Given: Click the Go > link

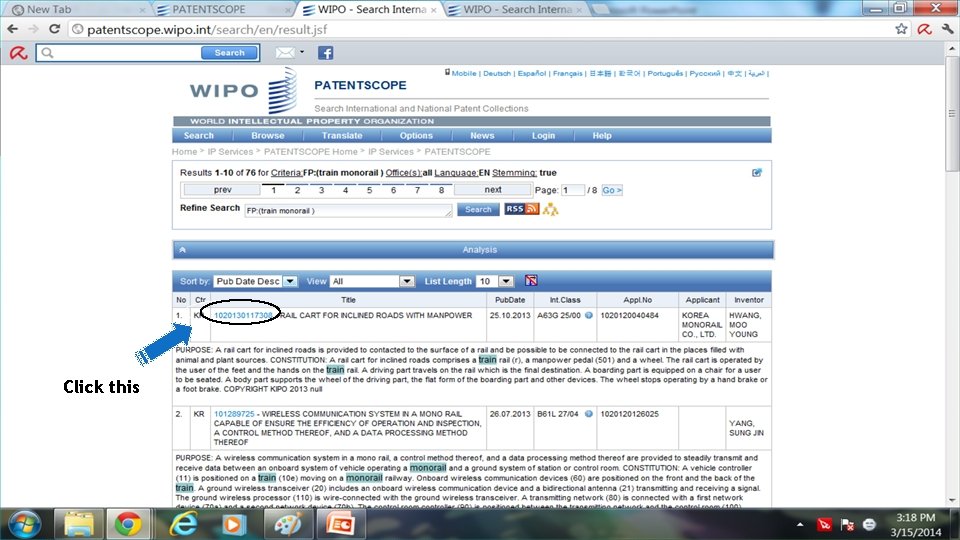Looking at the screenshot, I should [x=612, y=190].
